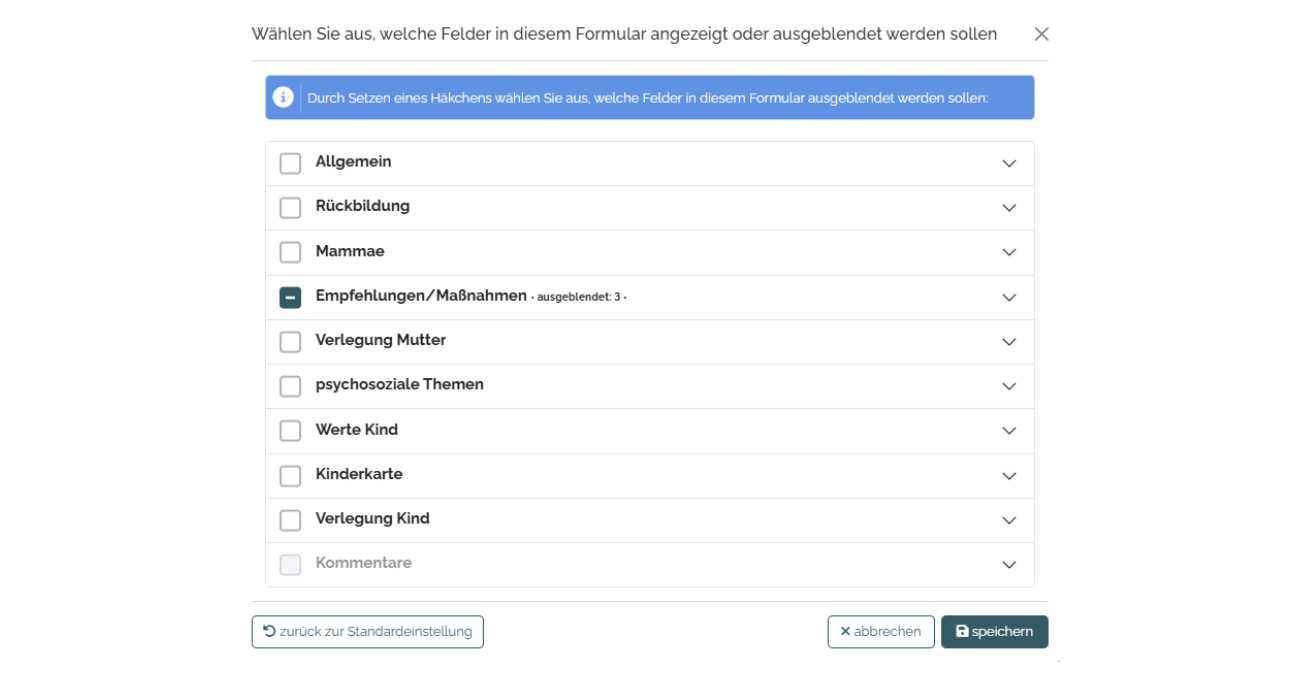Image resolution: width=1289 pixels, height=673 pixels.
Task: Expand Empfehlungen/Maßnahmen chevron arrow
Action: coord(1009,297)
